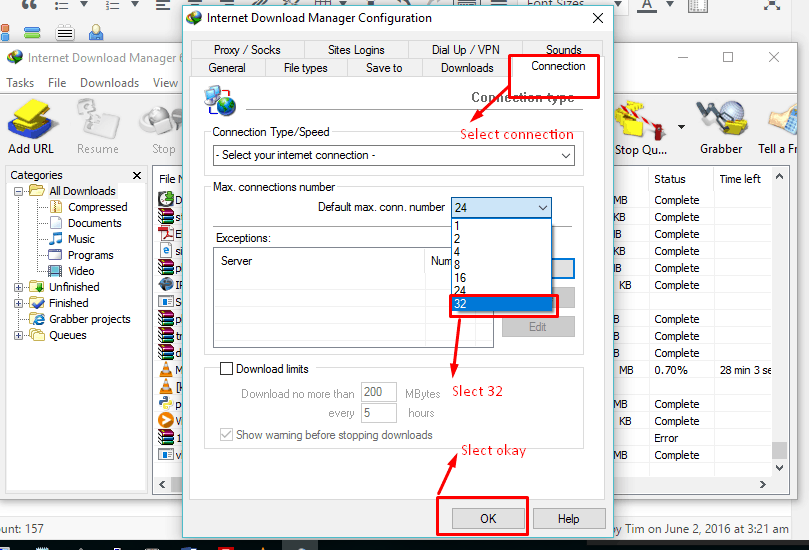Enable the Download limits checkbox

[x=226, y=369]
